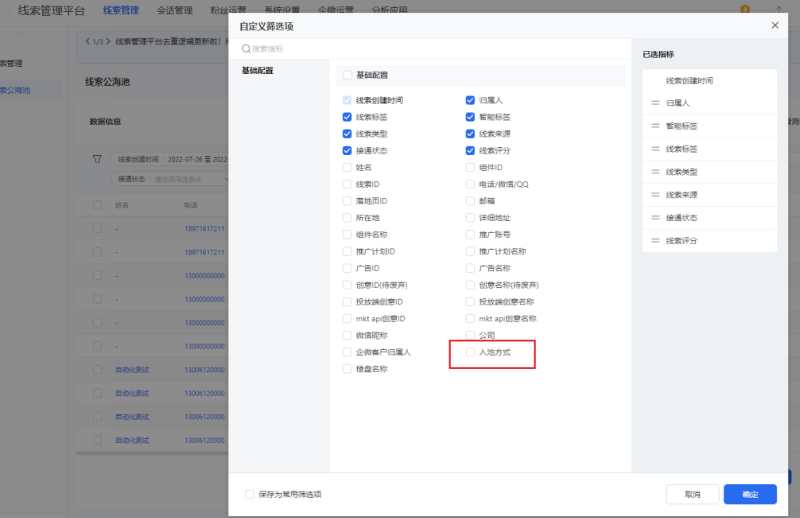Click the next-notice chevron after 1/3

(x=108, y=41)
